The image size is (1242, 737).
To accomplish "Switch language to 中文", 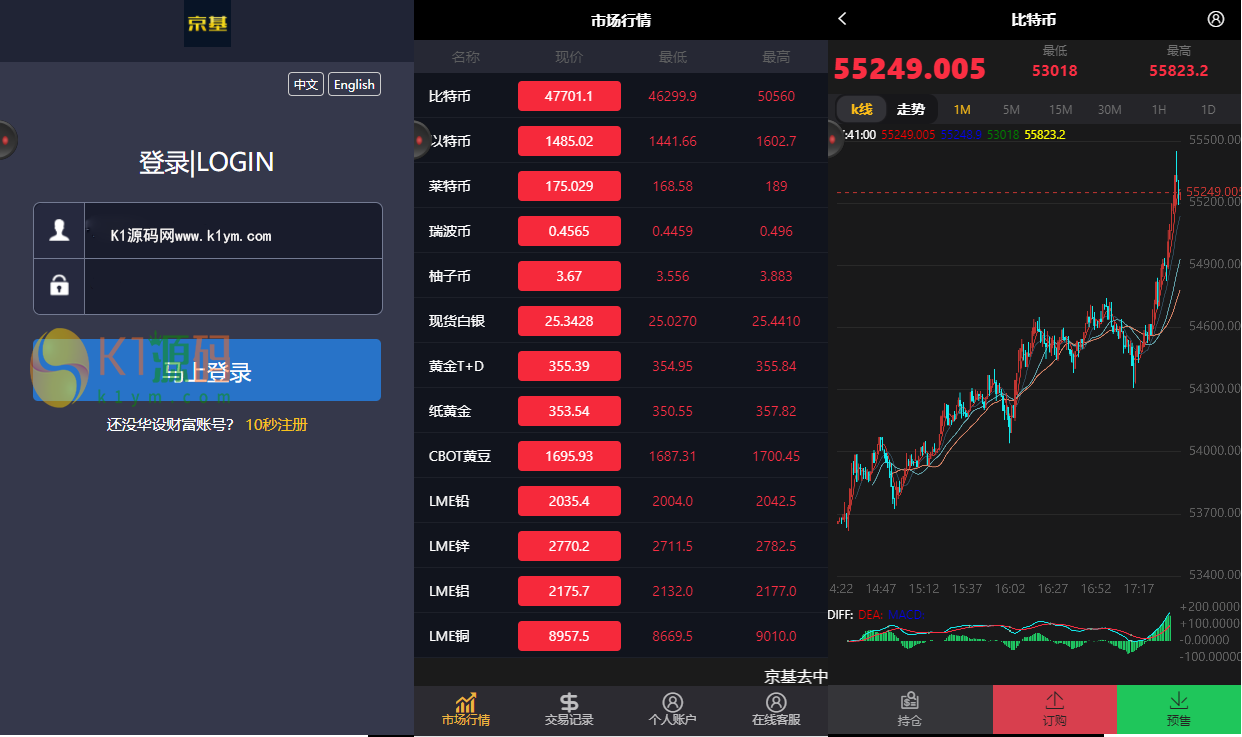I will pos(306,84).
